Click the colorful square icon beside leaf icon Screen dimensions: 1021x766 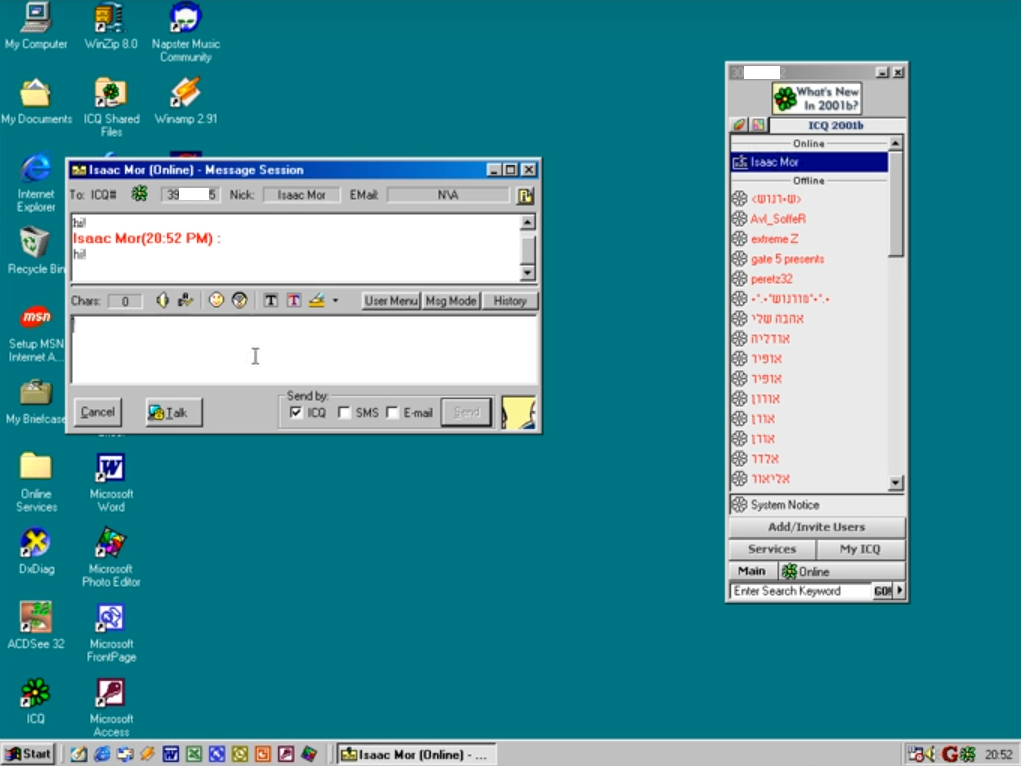[x=759, y=125]
